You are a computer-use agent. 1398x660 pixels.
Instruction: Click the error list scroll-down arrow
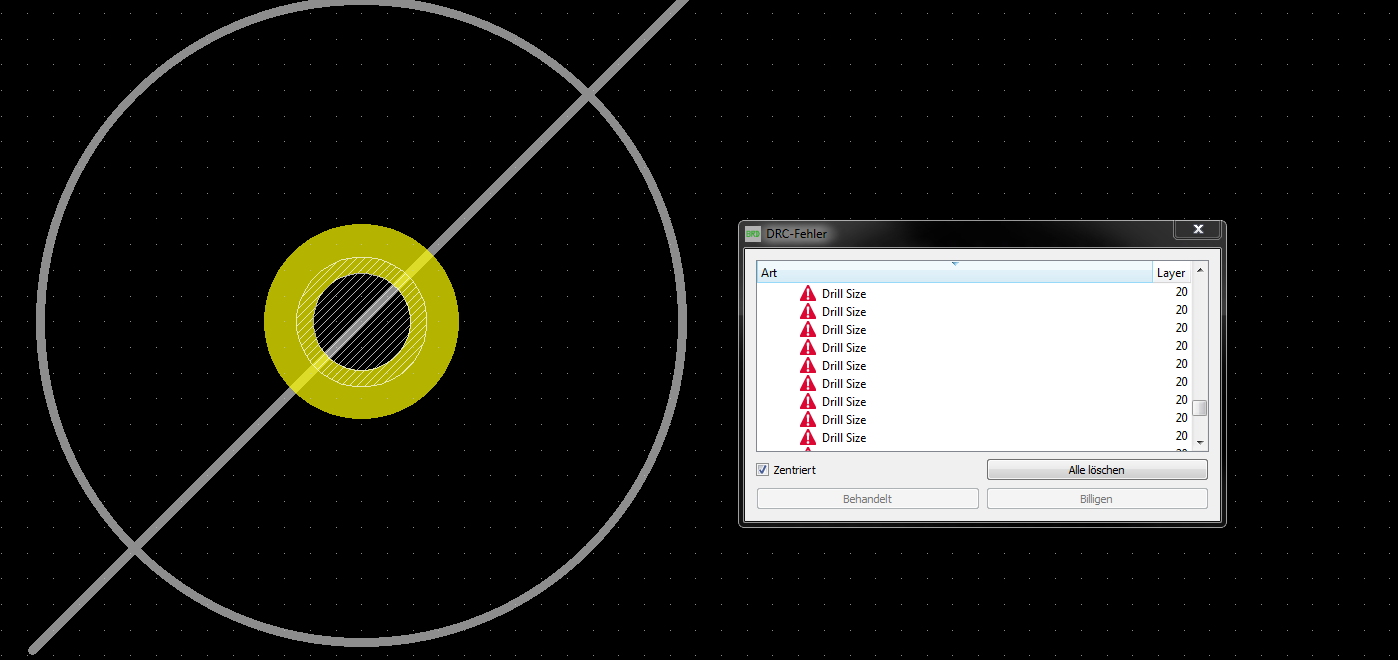[1201, 443]
